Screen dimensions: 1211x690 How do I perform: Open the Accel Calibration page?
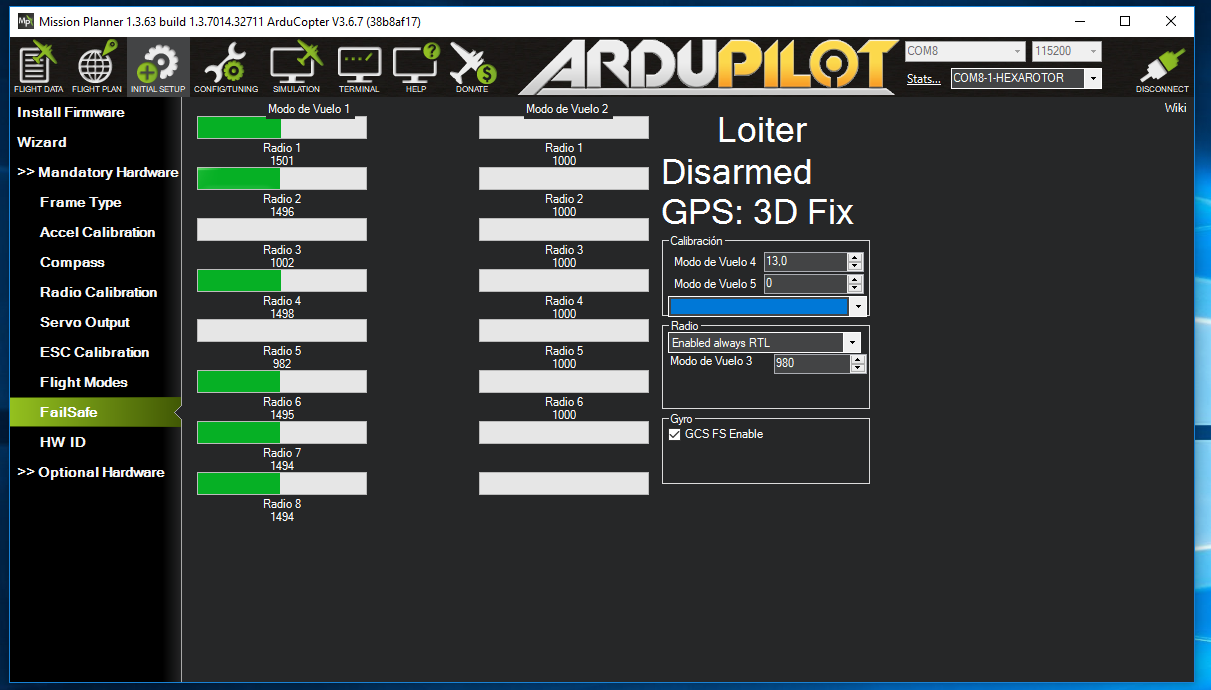click(97, 233)
